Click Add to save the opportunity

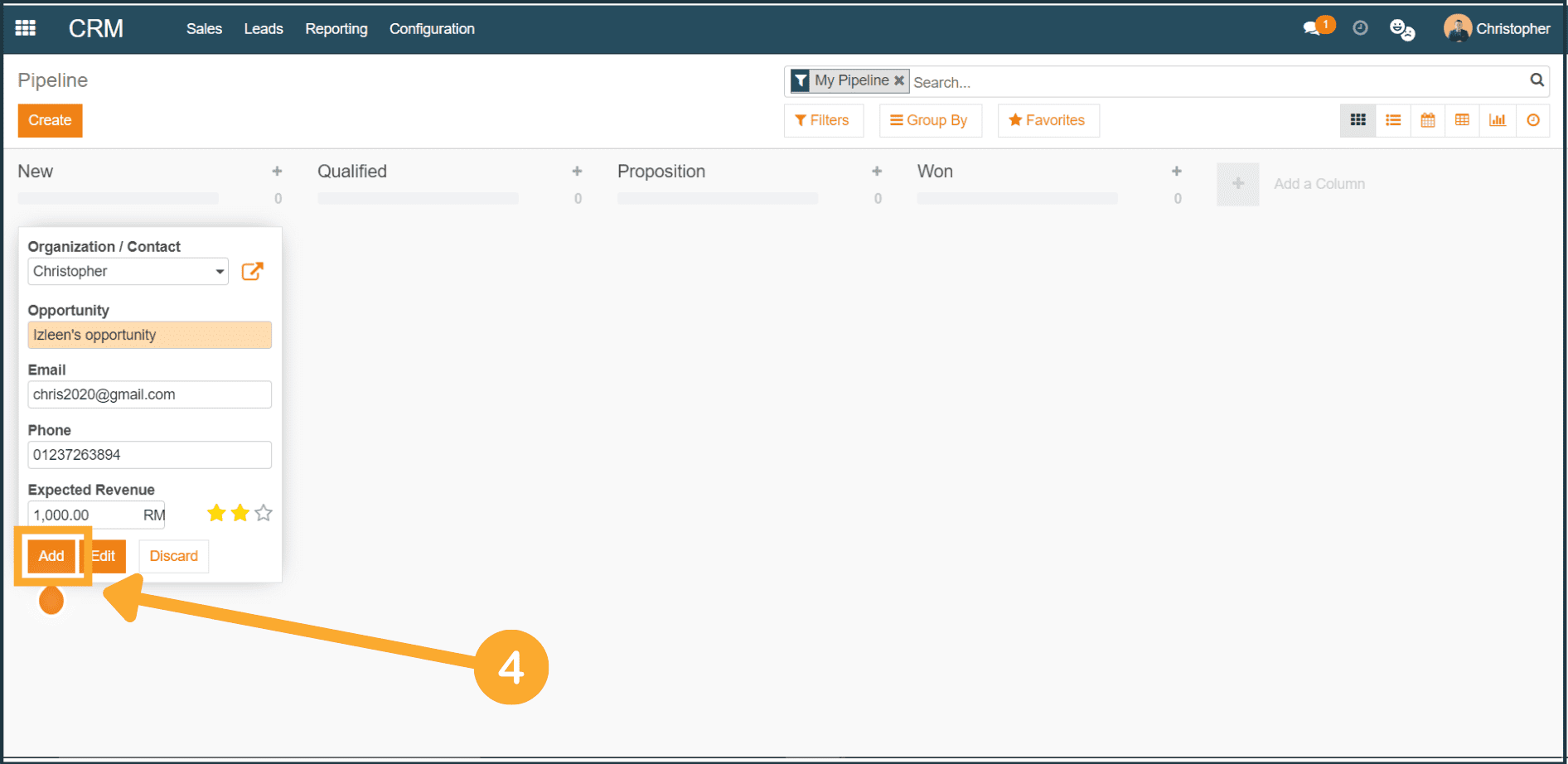(51, 556)
